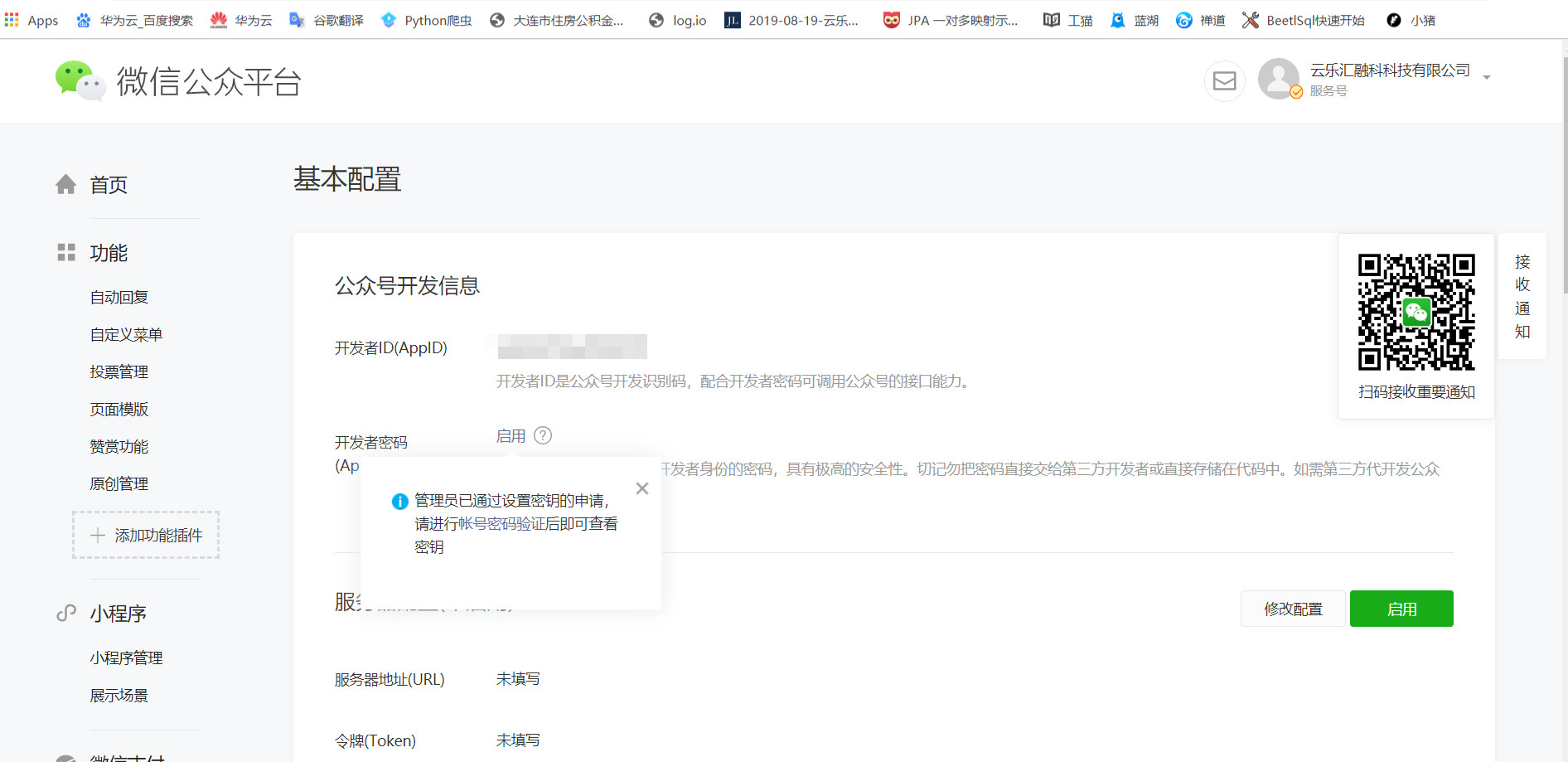Click the 功能 section header
1568x762 pixels.
109,253
